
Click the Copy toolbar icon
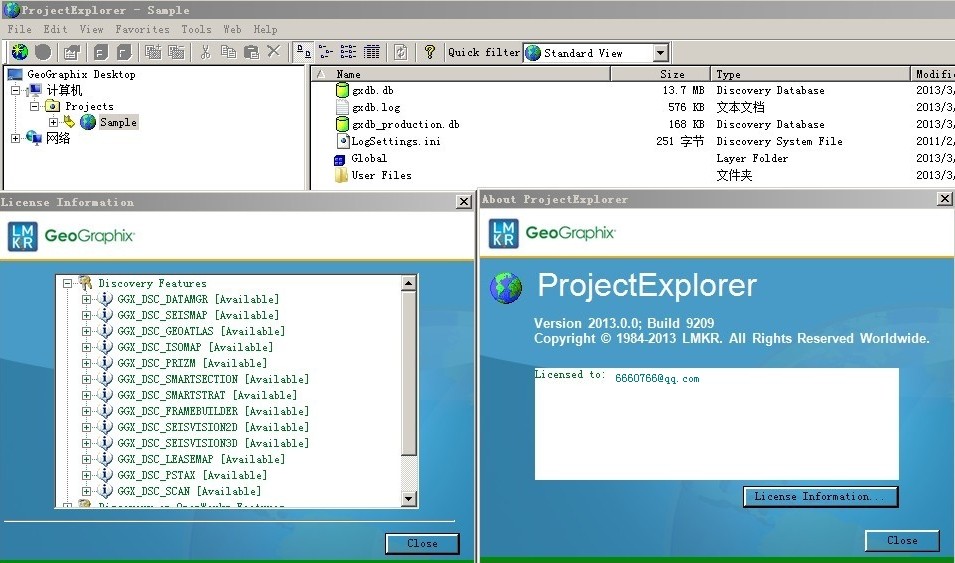click(x=228, y=52)
